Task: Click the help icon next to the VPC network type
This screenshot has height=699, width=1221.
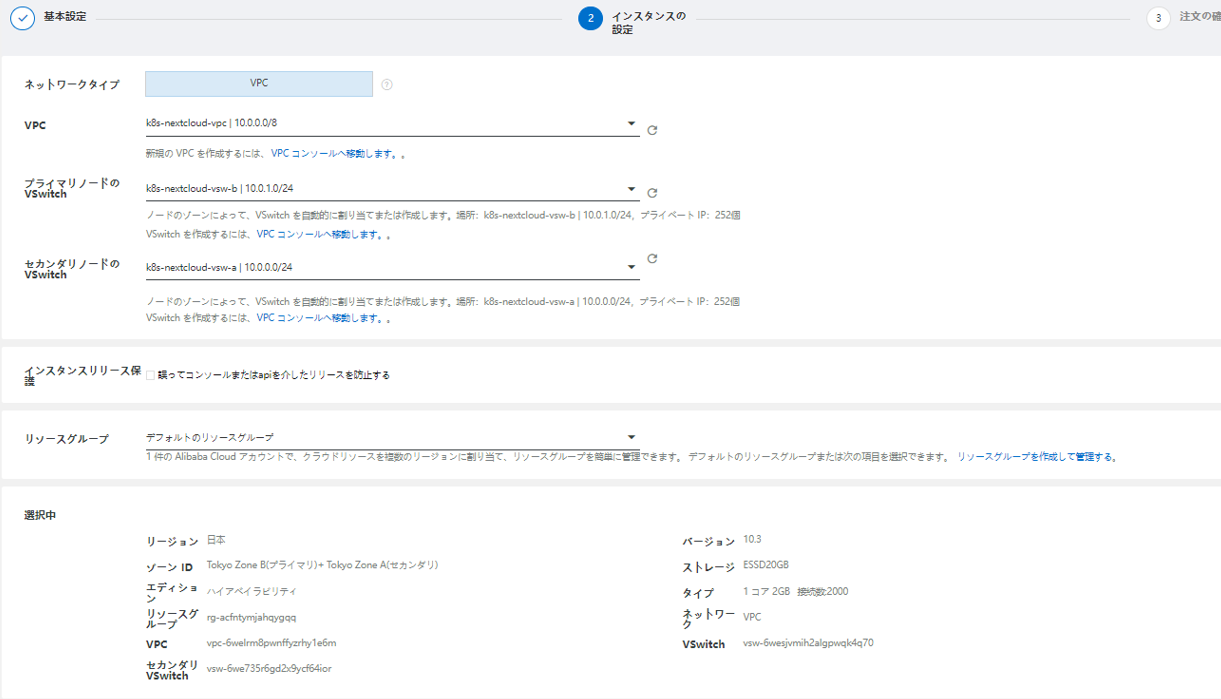Action: [x=387, y=85]
